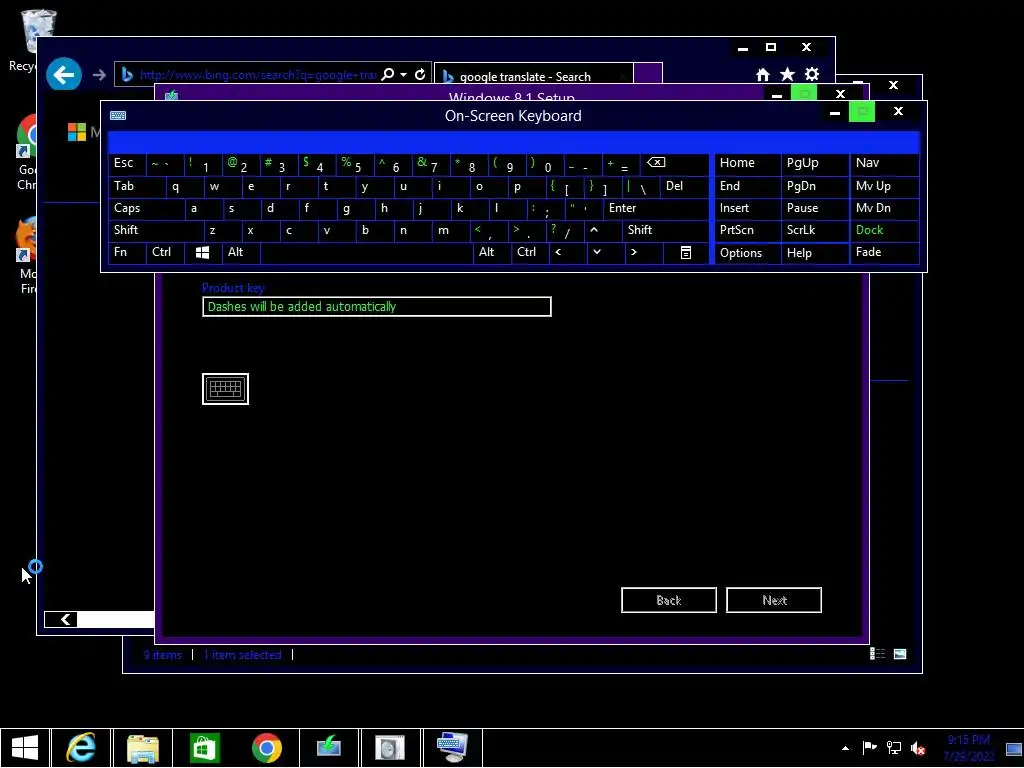Click the PgUp key
The width and height of the screenshot is (1024, 768).
pyautogui.click(x=814, y=163)
